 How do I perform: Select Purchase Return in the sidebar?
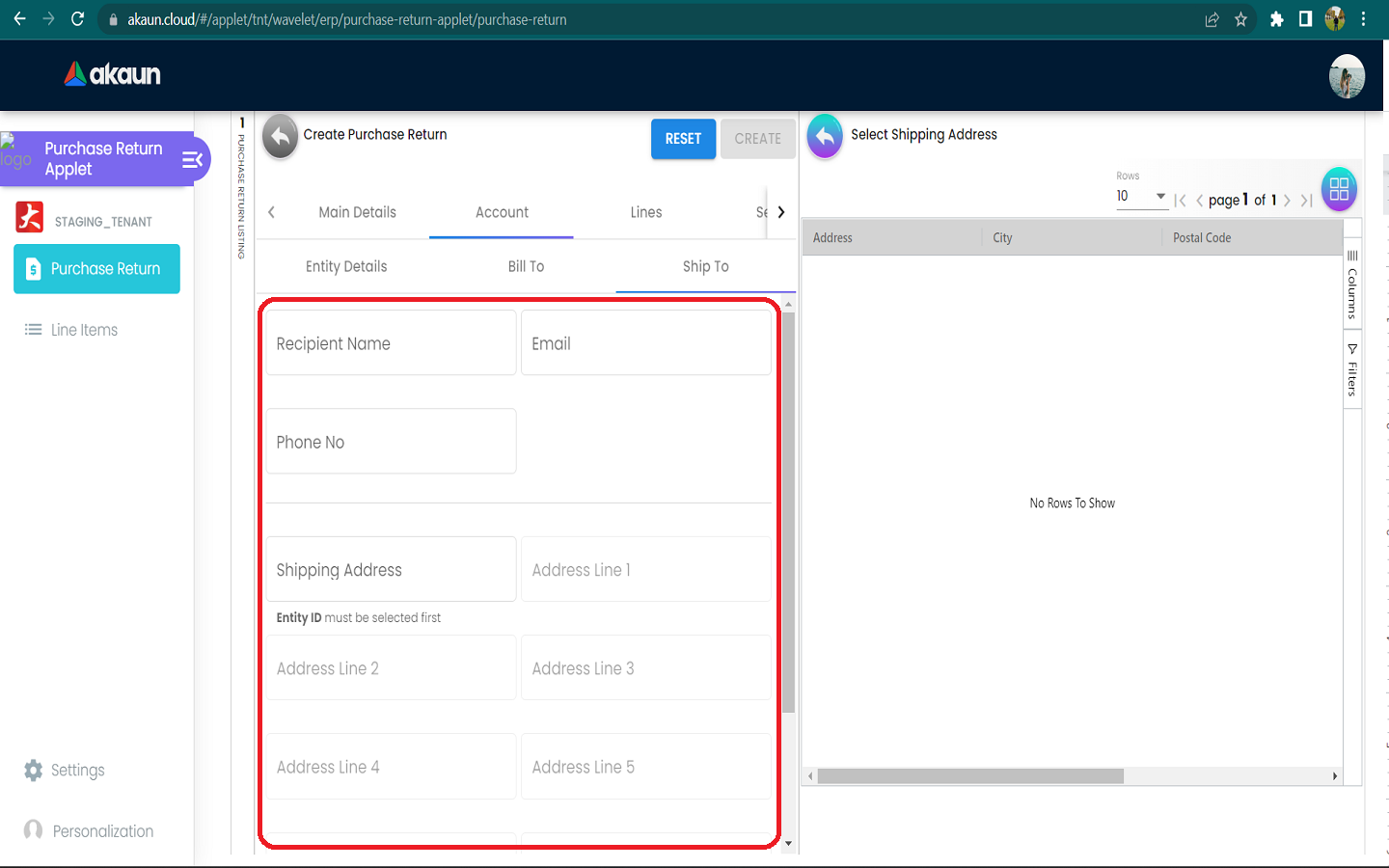pyautogui.click(x=96, y=269)
